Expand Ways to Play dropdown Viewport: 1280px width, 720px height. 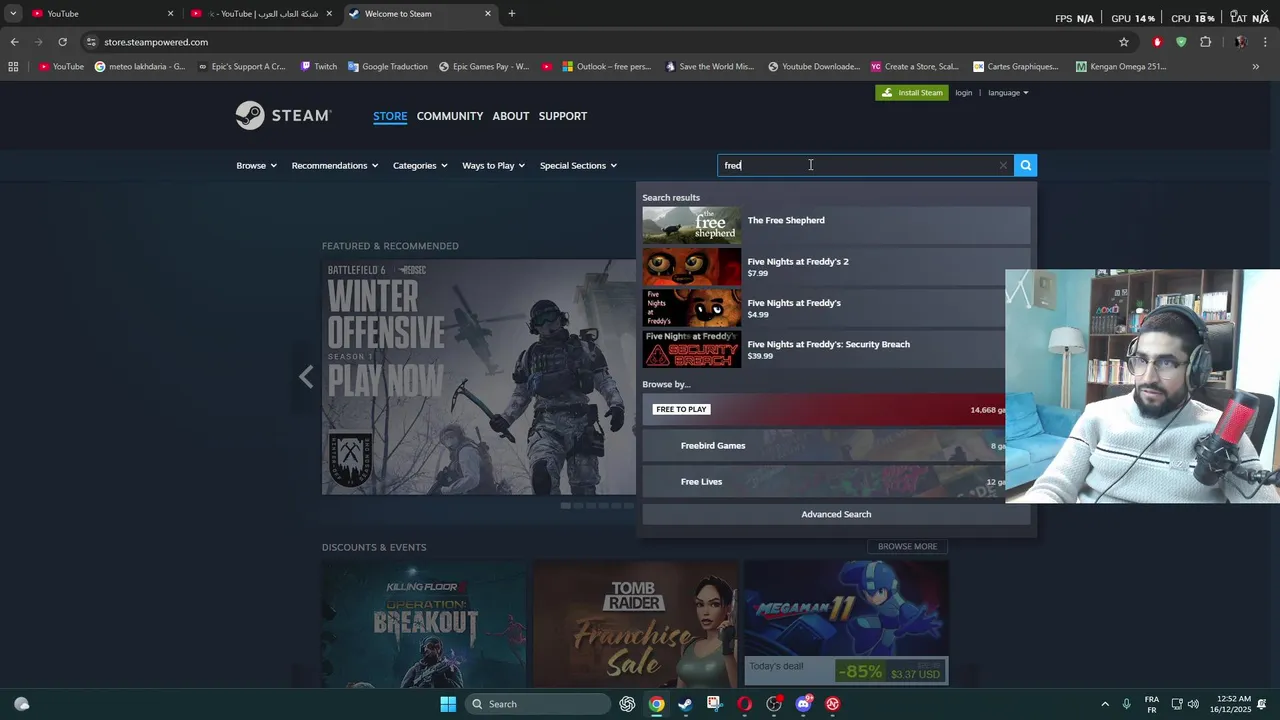pyautogui.click(x=493, y=165)
